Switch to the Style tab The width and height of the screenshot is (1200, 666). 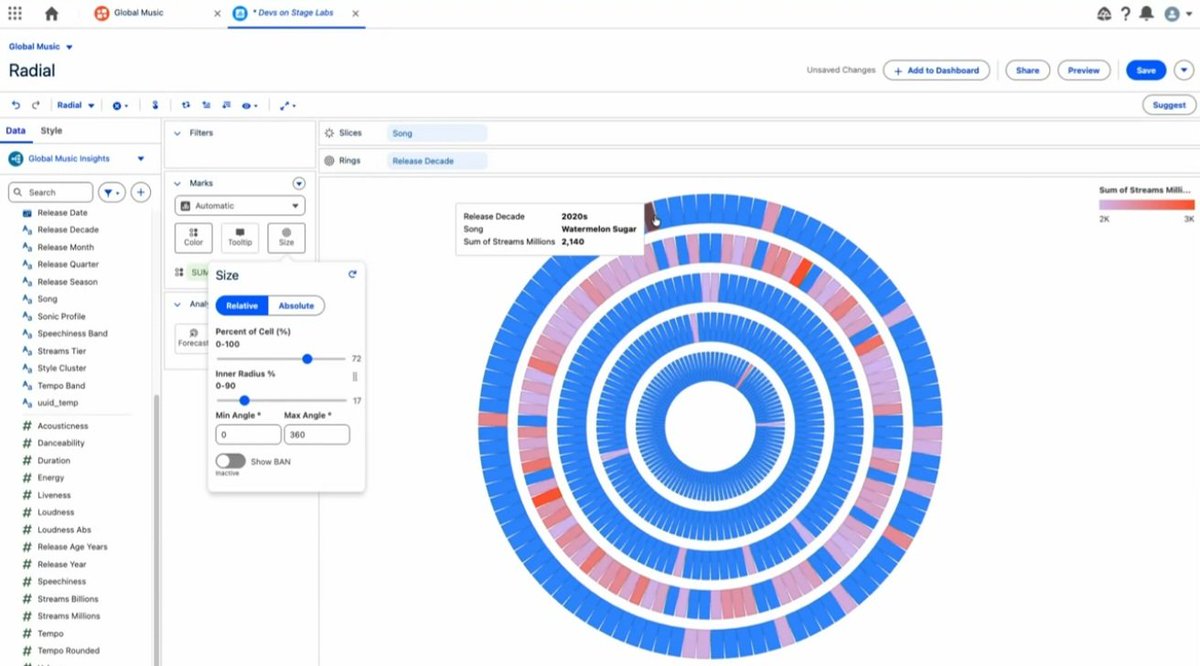click(x=51, y=131)
